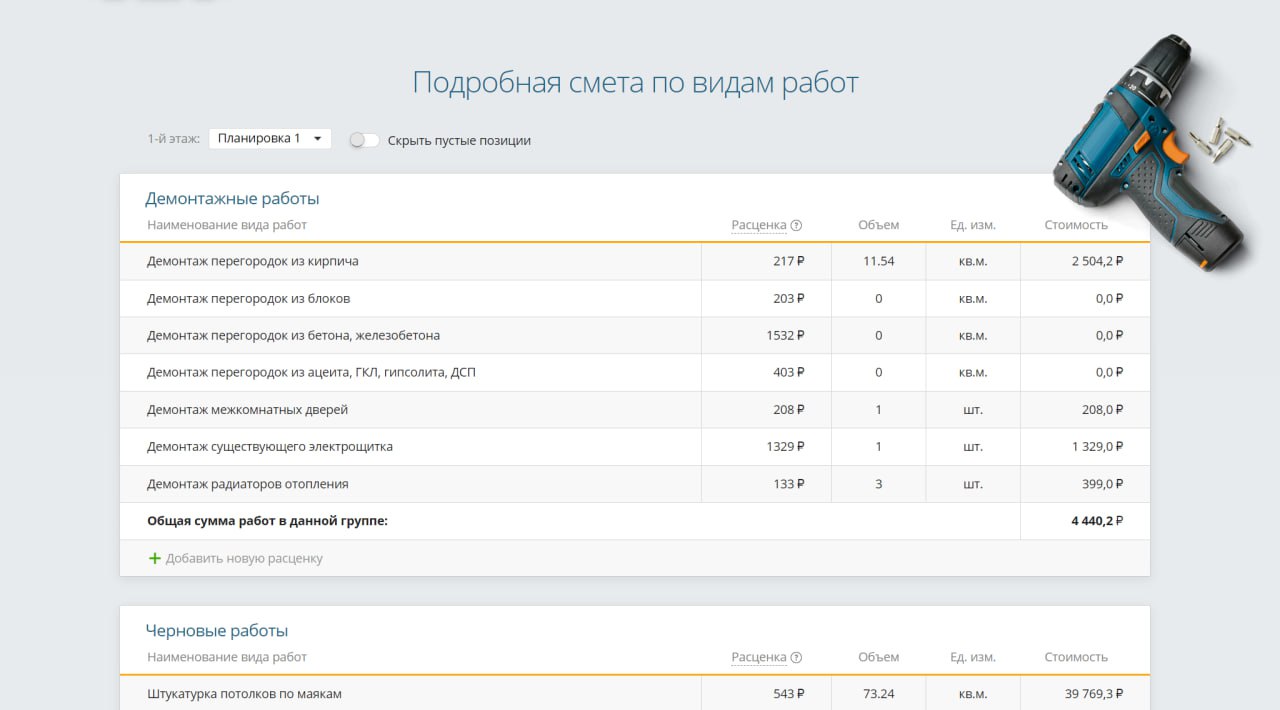Click volume value 3 for radiator removal

tap(878, 484)
